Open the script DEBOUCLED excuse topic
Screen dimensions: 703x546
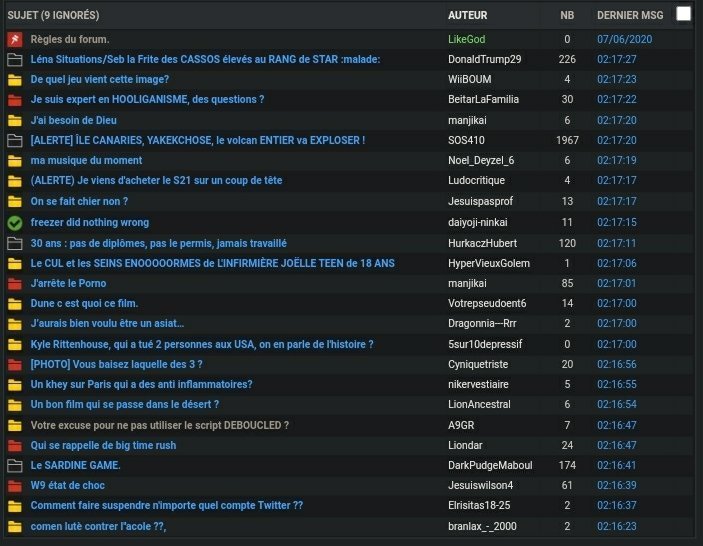pos(160,425)
